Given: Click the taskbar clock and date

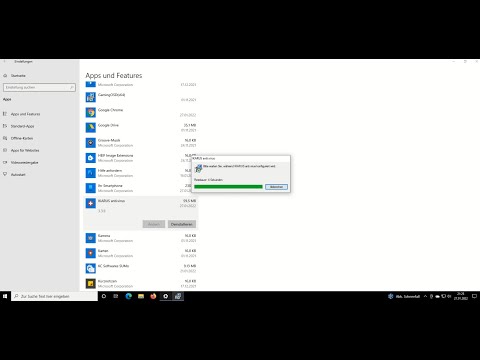Looking at the screenshot, I should pos(461,296).
